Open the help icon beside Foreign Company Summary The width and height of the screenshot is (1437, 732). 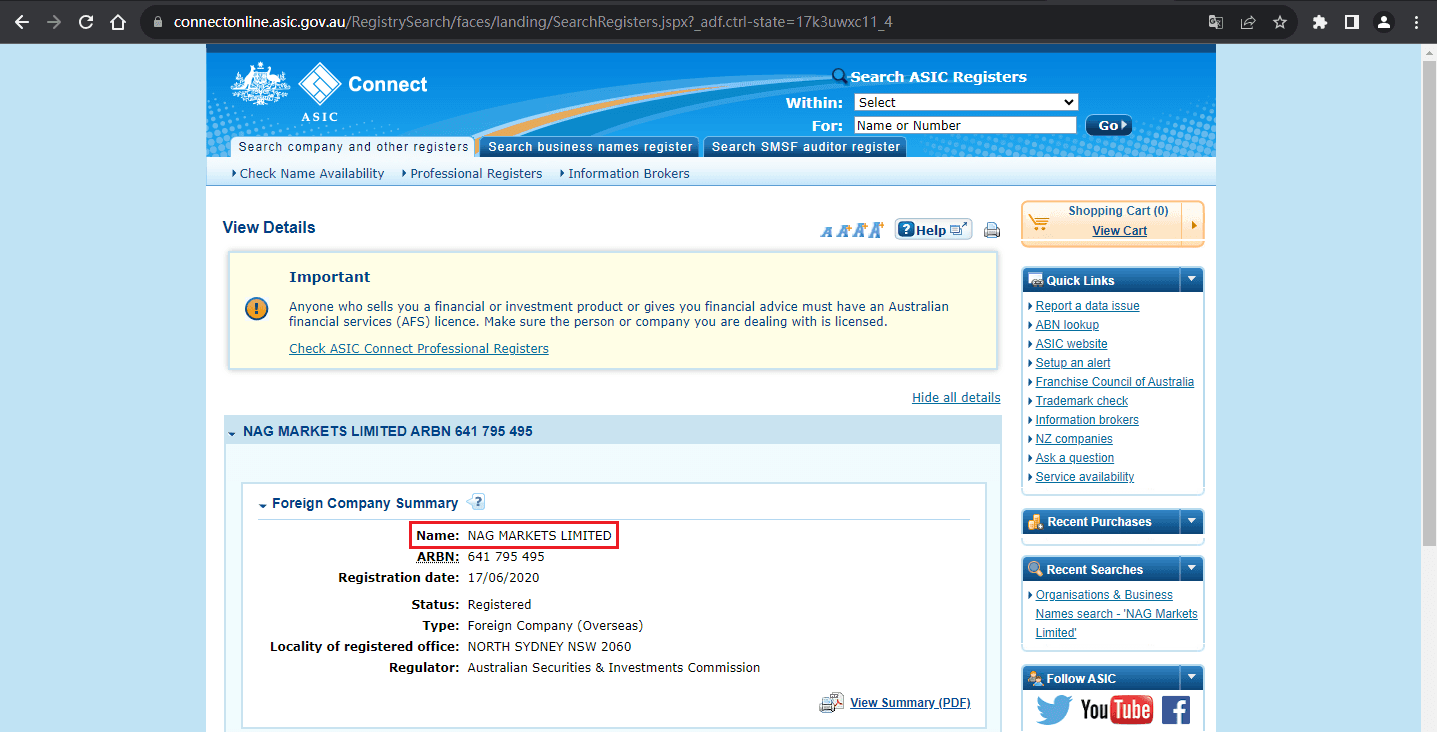pos(476,502)
